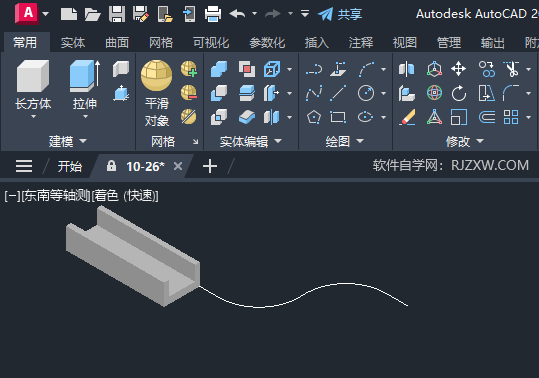
Task: Select the Polygon drawing tool
Action: (314, 117)
